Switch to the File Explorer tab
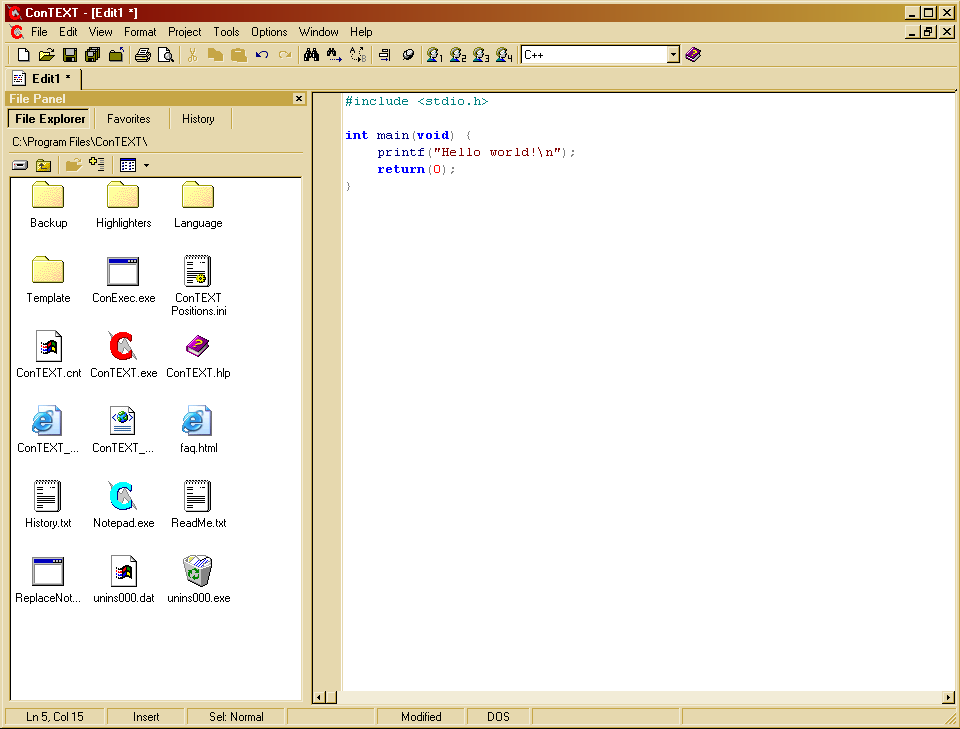Viewport: 960px width, 729px height. [50, 119]
